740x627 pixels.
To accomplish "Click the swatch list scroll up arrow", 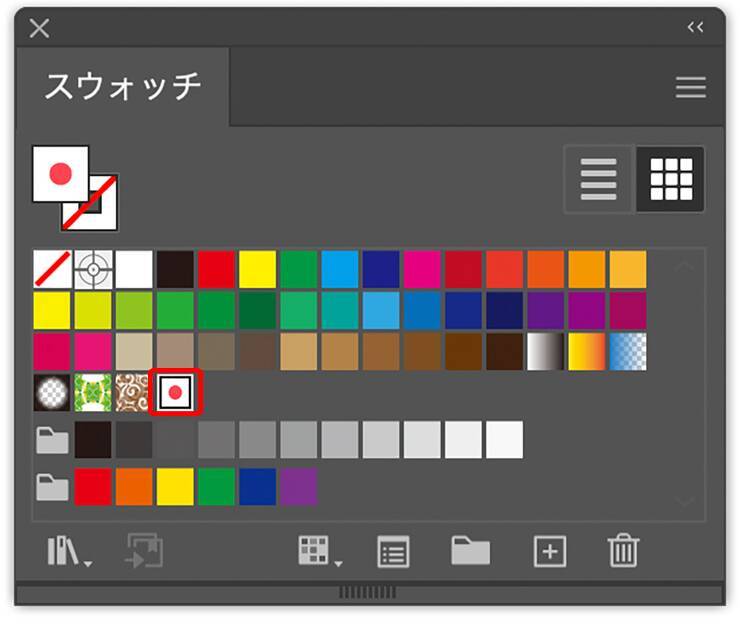I will tap(684, 266).
